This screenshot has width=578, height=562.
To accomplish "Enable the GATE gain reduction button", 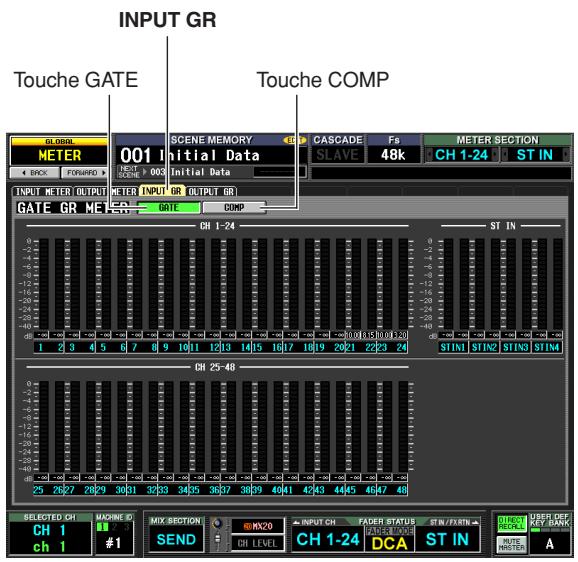I will click(169, 207).
